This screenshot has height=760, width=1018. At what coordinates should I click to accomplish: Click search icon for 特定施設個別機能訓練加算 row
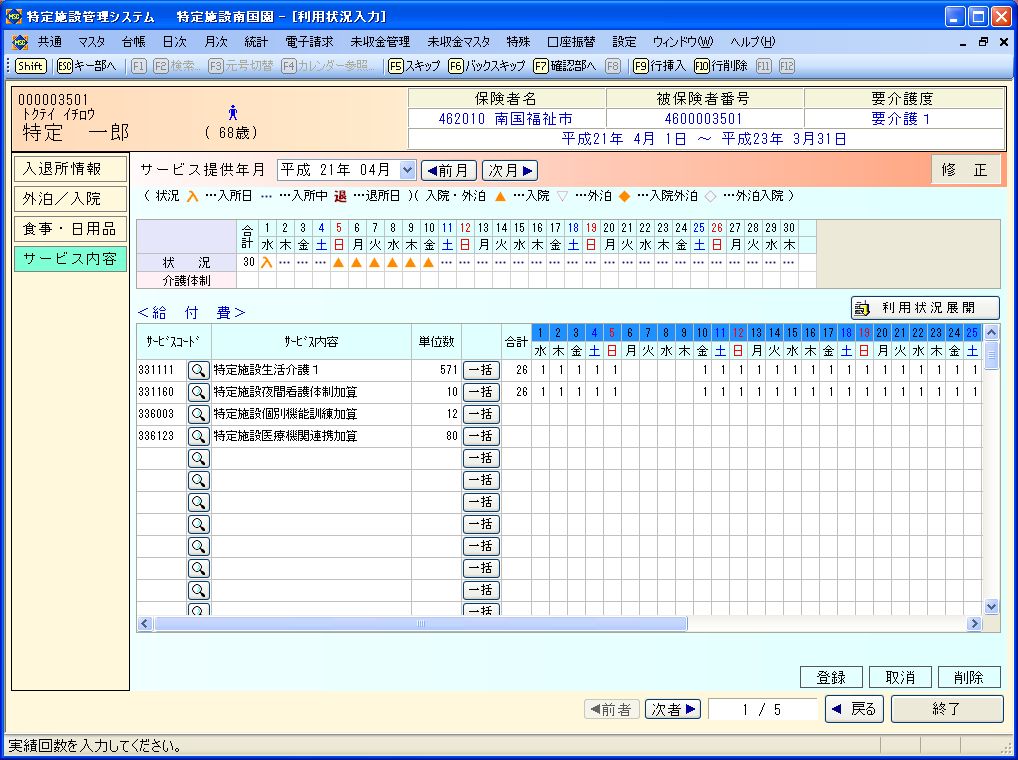tap(199, 414)
